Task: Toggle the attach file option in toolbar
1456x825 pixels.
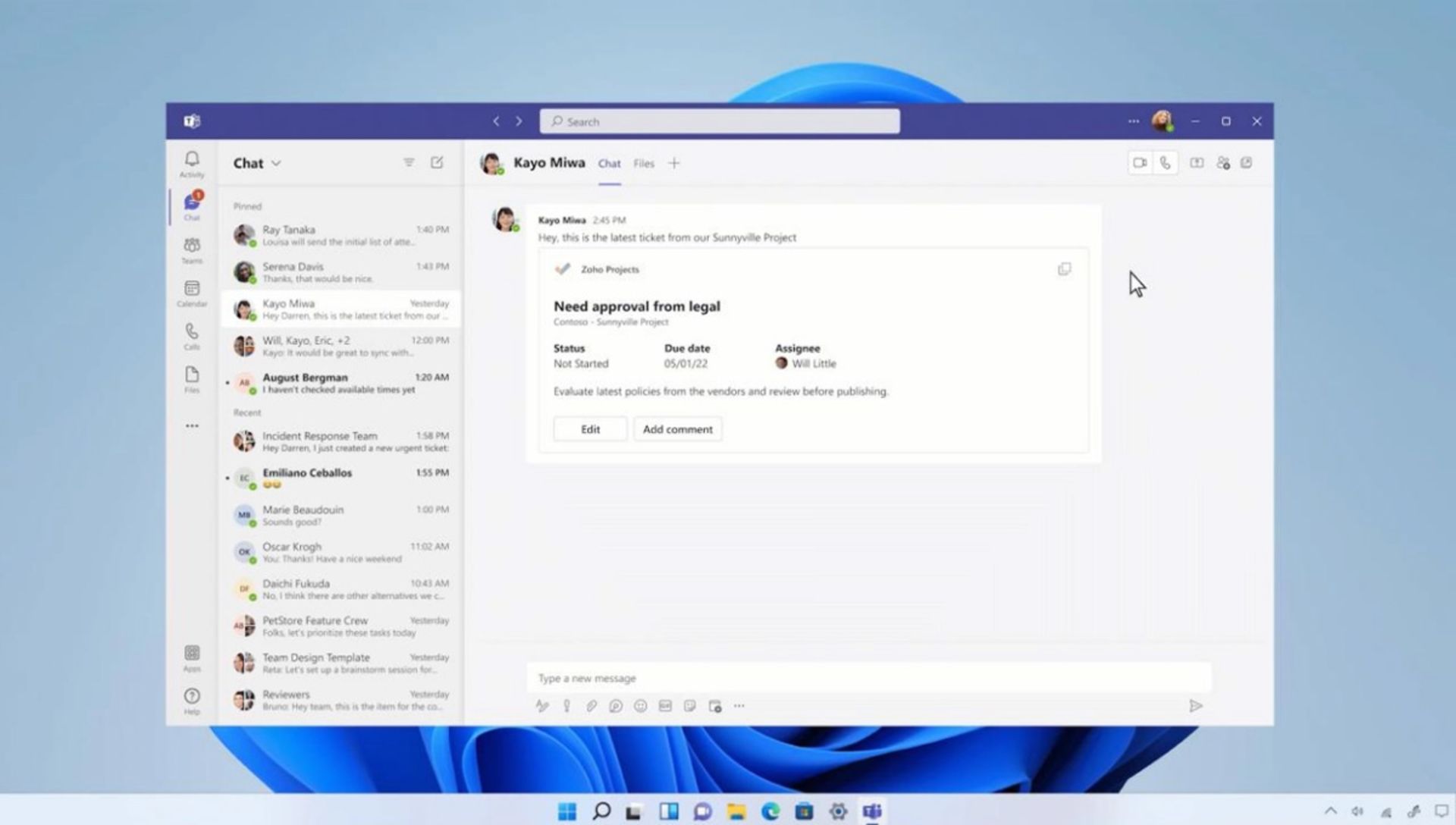Action: [591, 706]
